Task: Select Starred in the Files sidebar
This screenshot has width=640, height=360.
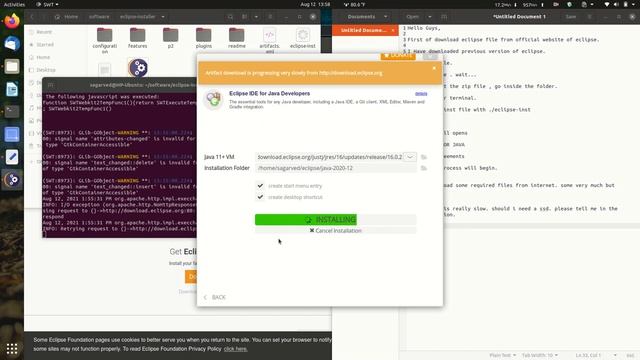Action: coord(44,44)
